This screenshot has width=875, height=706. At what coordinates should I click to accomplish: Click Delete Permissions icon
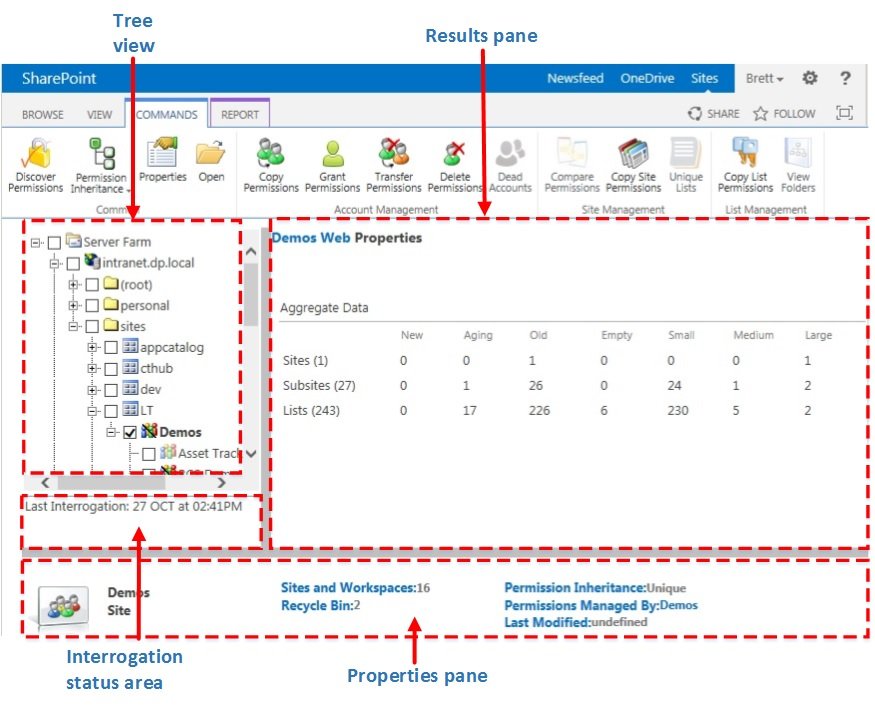pyautogui.click(x=455, y=153)
